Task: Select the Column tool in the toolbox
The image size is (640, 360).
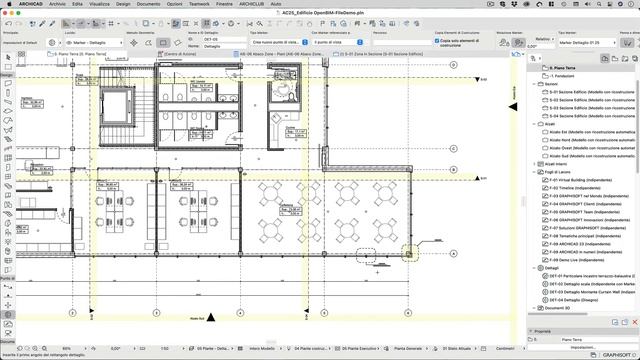Action: (x=8, y=93)
